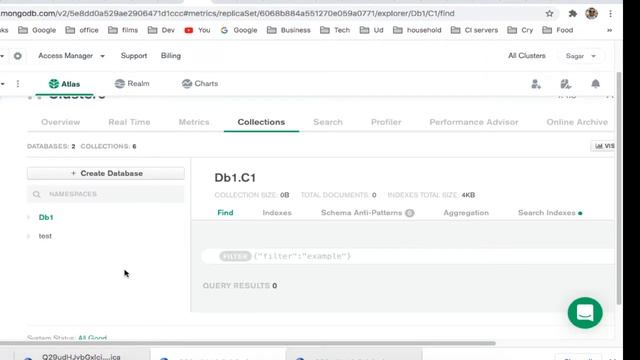The width and height of the screenshot is (640, 360).
Task: Open the Search tab
Action: point(328,122)
